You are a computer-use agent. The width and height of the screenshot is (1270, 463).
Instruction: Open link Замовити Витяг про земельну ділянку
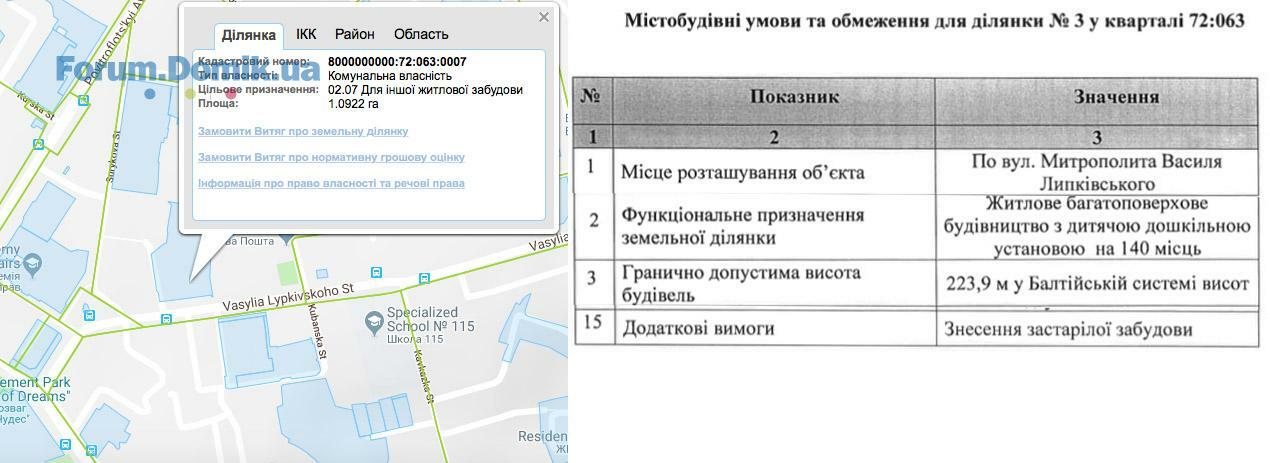pyautogui.click(x=303, y=131)
